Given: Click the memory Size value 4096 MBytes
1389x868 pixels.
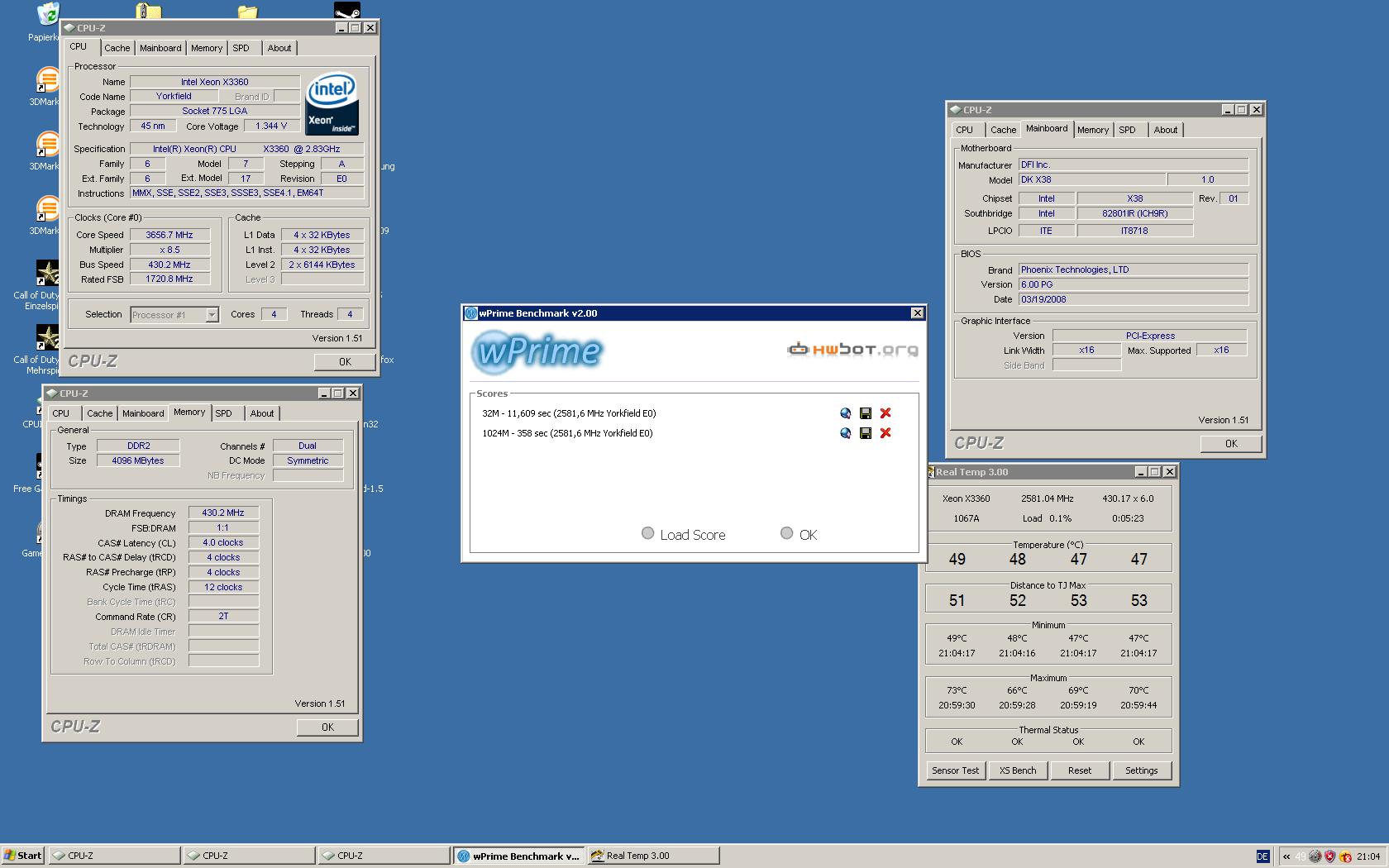Looking at the screenshot, I should [138, 460].
